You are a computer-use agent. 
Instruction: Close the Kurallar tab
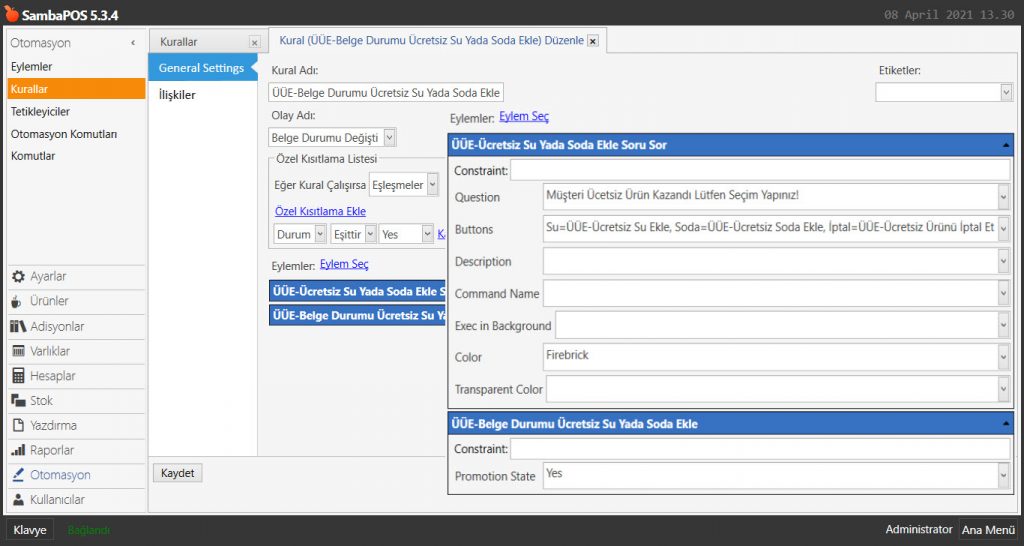(x=254, y=42)
